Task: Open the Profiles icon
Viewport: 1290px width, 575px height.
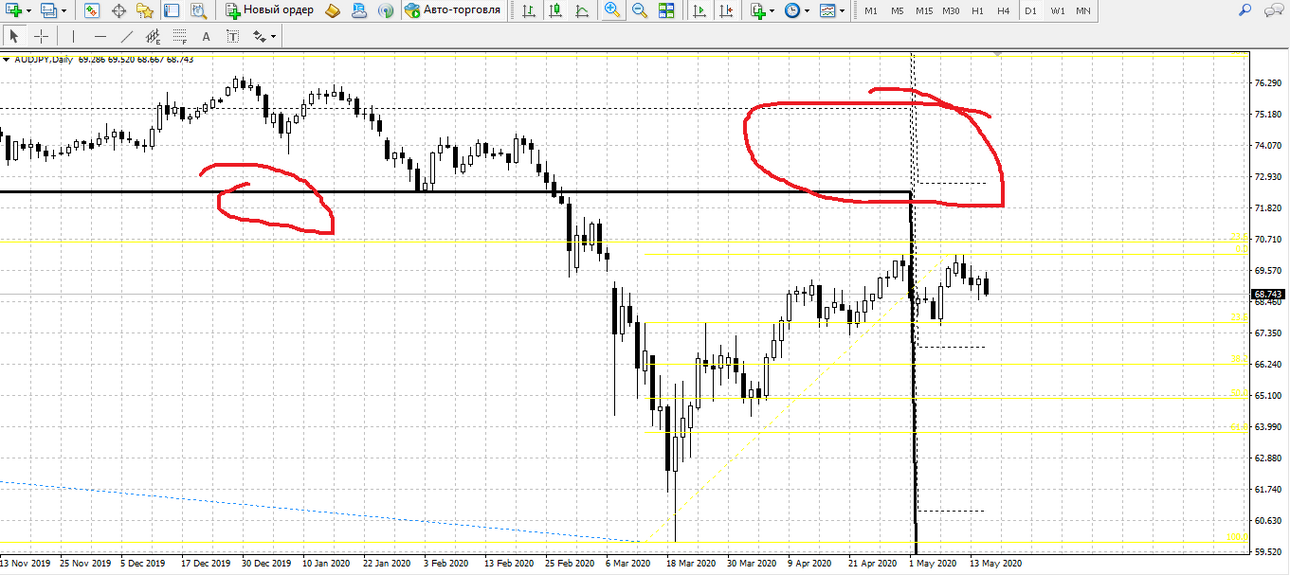Action: point(49,10)
